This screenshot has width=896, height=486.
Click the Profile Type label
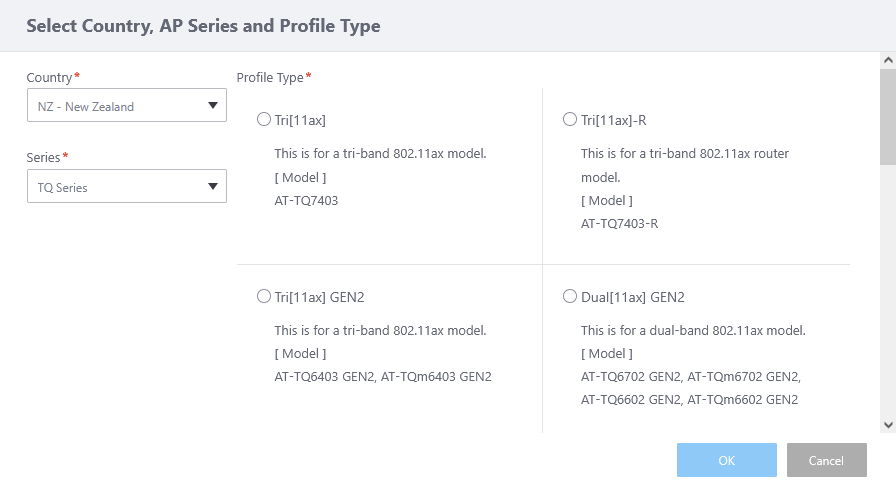point(270,77)
